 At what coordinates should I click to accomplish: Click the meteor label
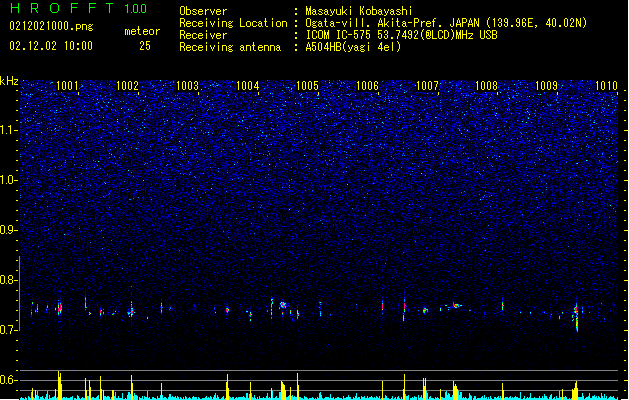point(142,31)
